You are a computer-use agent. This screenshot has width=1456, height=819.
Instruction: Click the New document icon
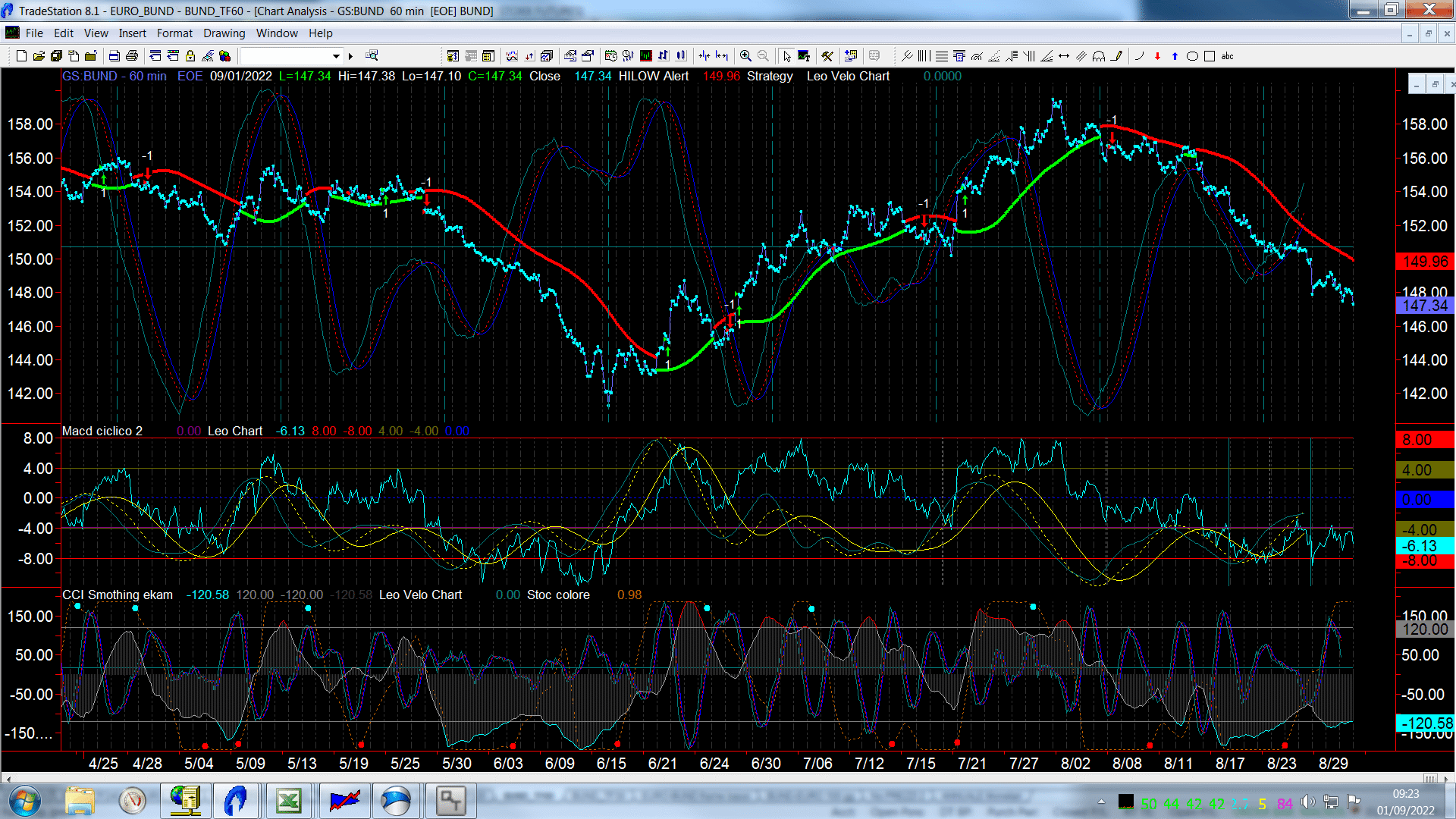click(x=22, y=56)
